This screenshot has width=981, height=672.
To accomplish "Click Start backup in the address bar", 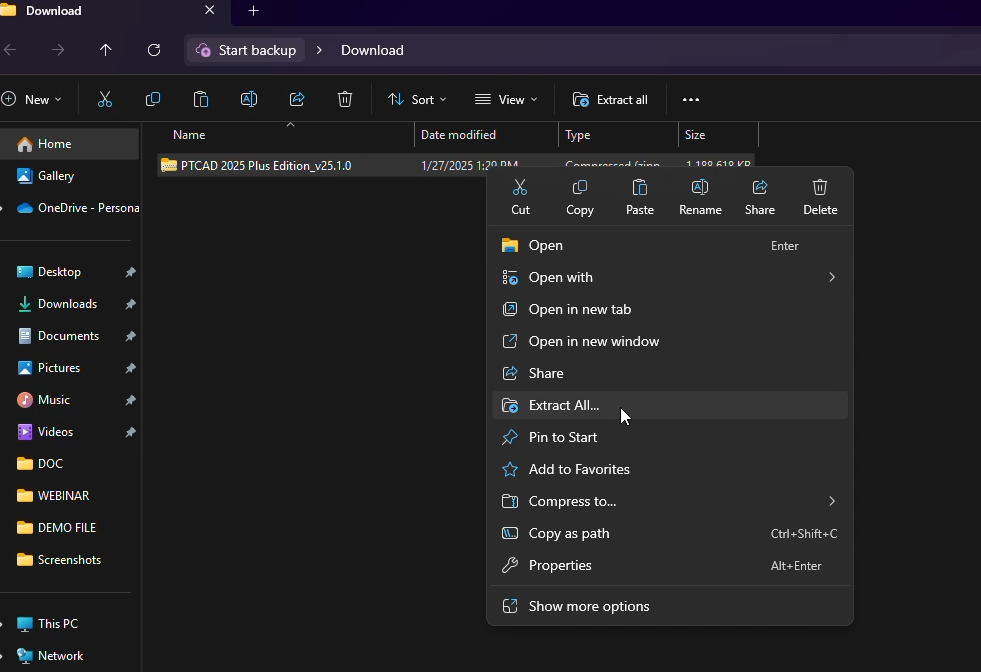I will [x=246, y=50].
